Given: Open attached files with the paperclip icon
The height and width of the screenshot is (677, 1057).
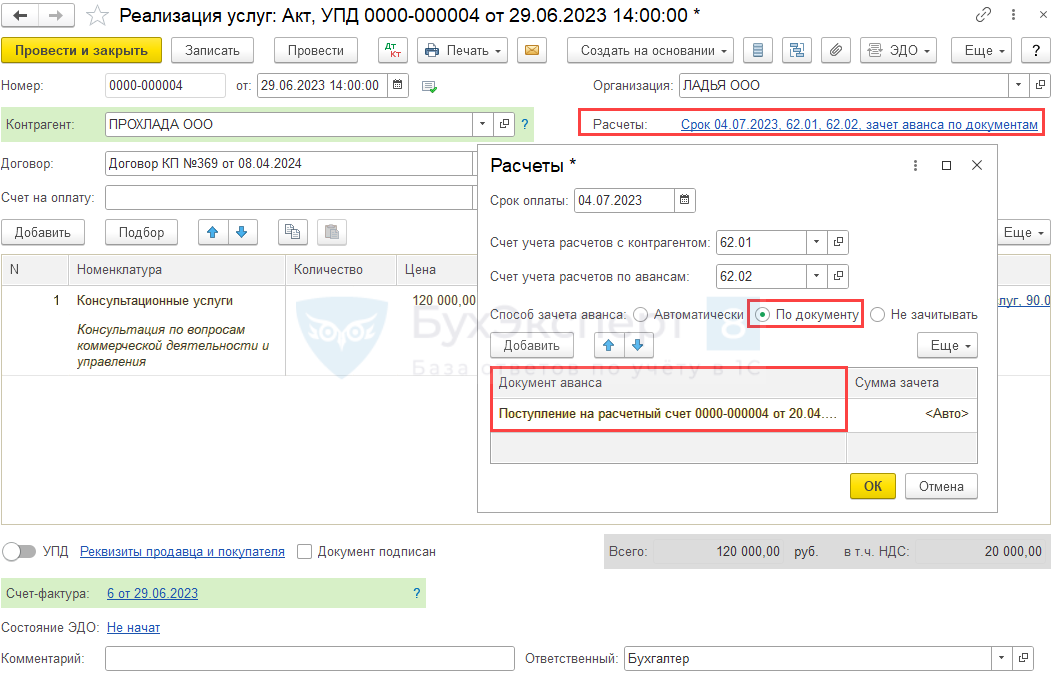Looking at the screenshot, I should pyautogui.click(x=836, y=51).
